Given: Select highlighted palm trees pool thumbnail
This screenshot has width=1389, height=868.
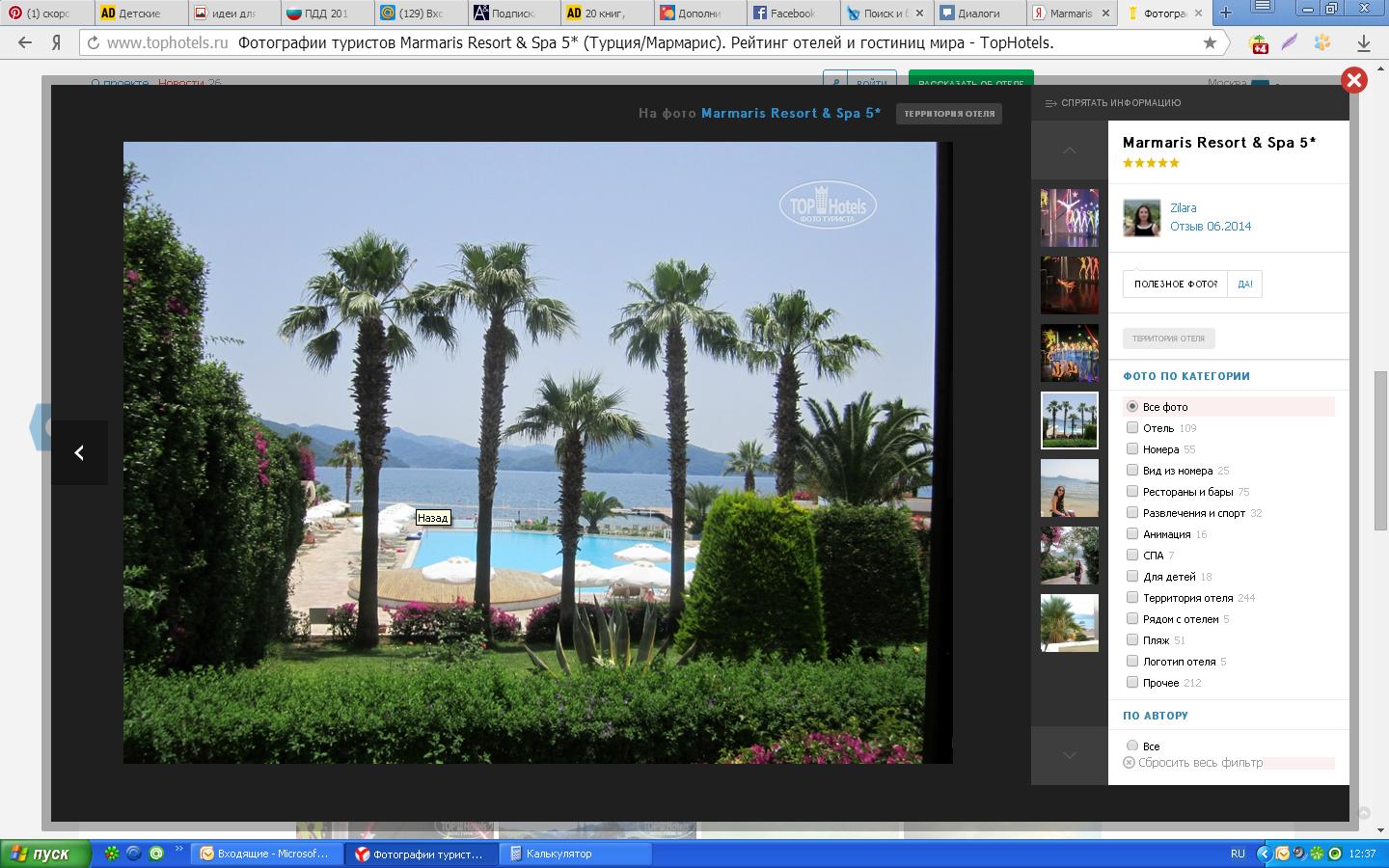Looking at the screenshot, I should point(1070,420).
